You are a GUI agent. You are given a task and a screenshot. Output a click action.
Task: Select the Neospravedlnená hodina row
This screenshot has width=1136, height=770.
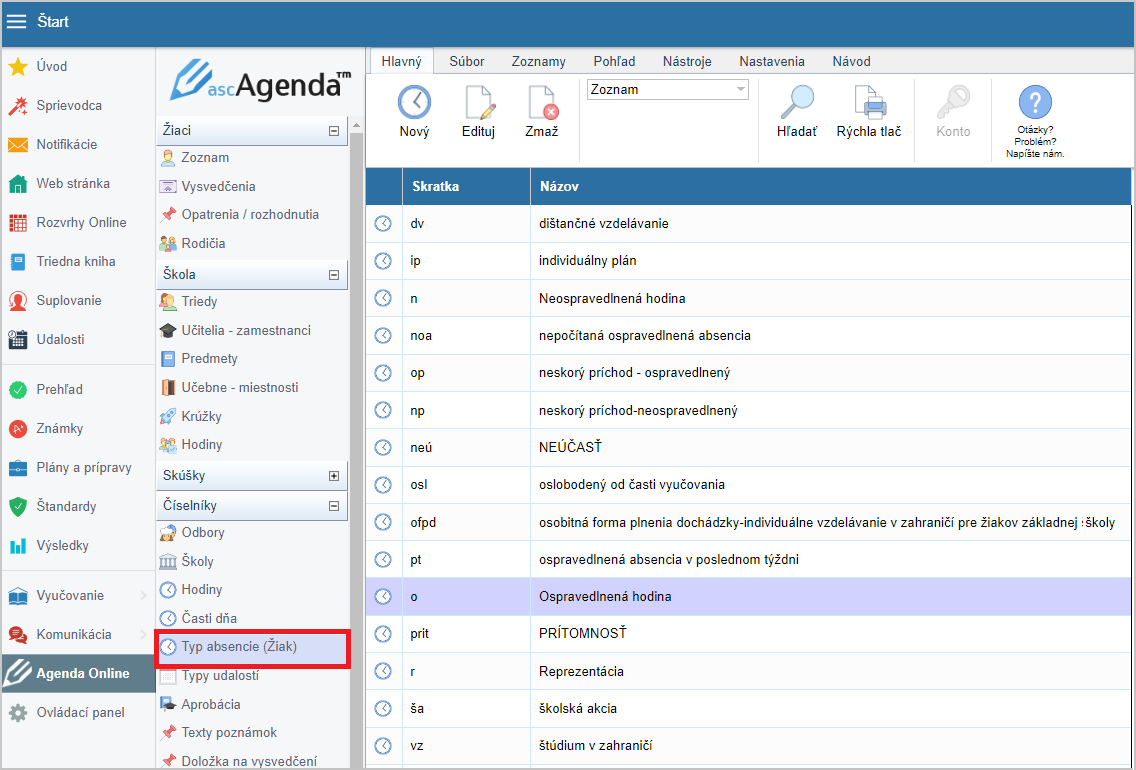click(748, 298)
